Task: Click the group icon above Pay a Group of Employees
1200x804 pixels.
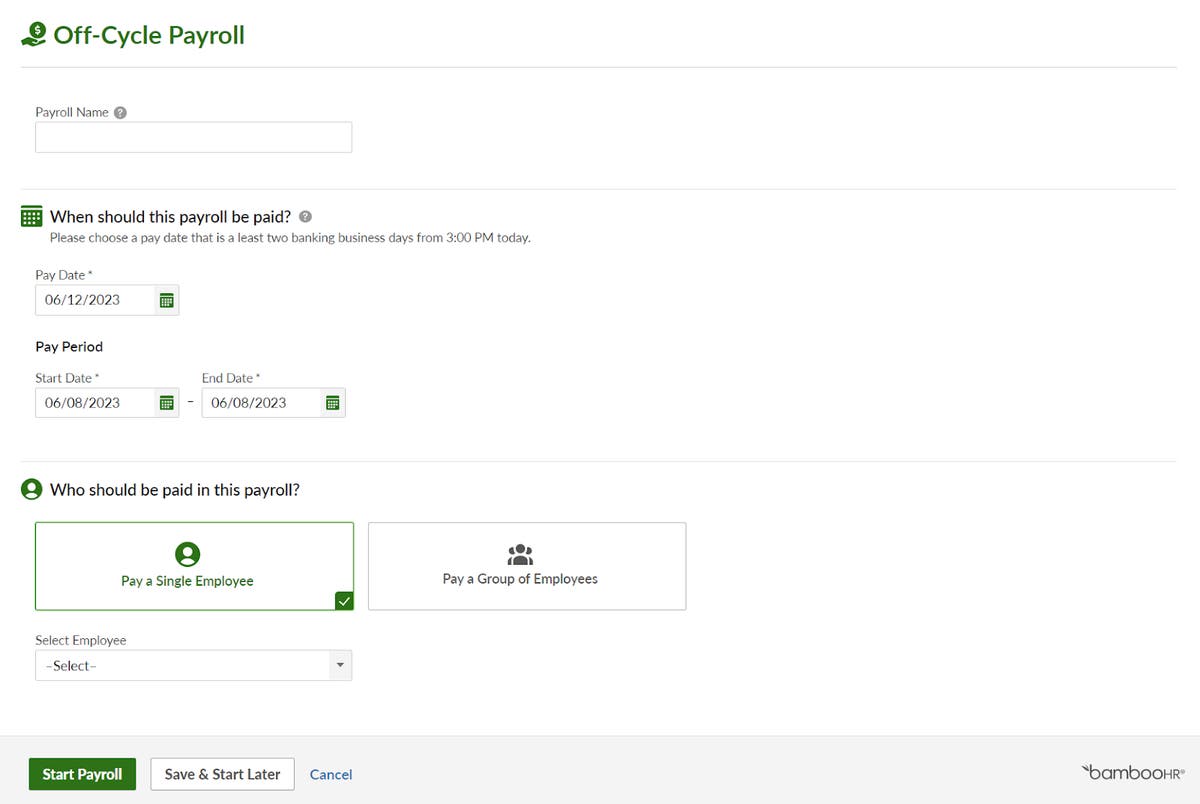Action: coord(519,553)
